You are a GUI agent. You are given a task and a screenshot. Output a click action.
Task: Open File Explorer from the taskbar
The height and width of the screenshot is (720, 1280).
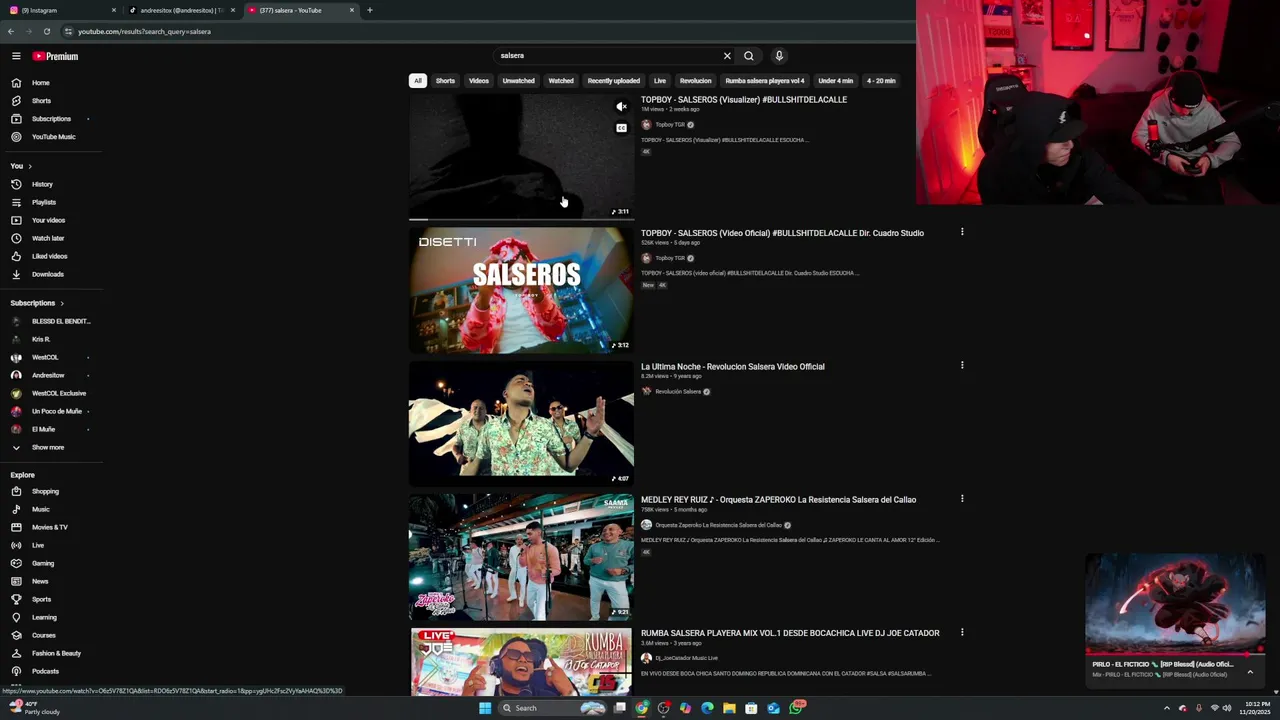click(x=729, y=708)
